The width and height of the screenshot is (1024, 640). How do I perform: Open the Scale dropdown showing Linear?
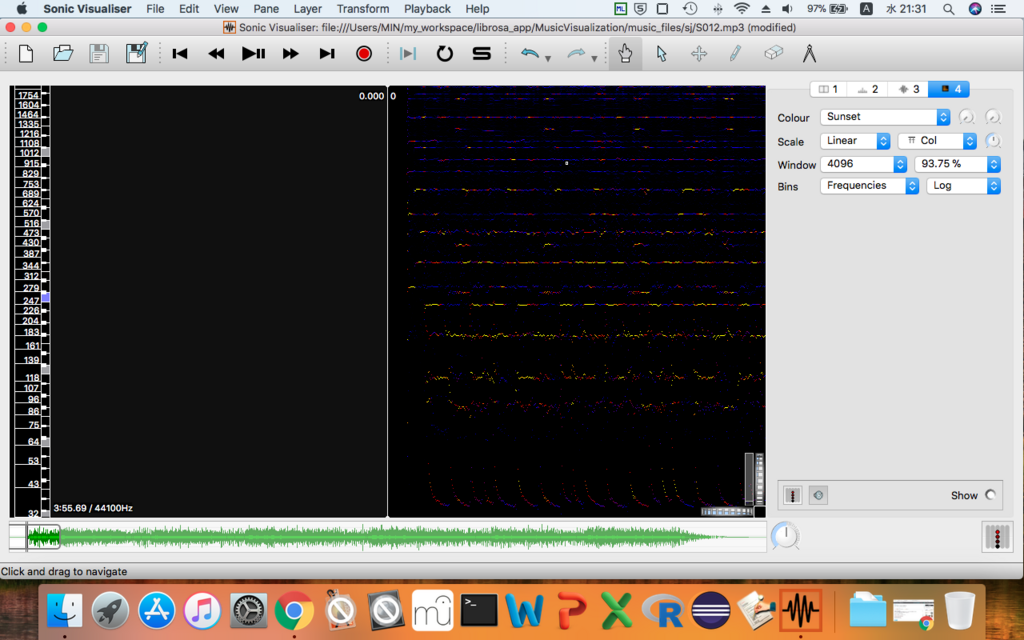855,140
